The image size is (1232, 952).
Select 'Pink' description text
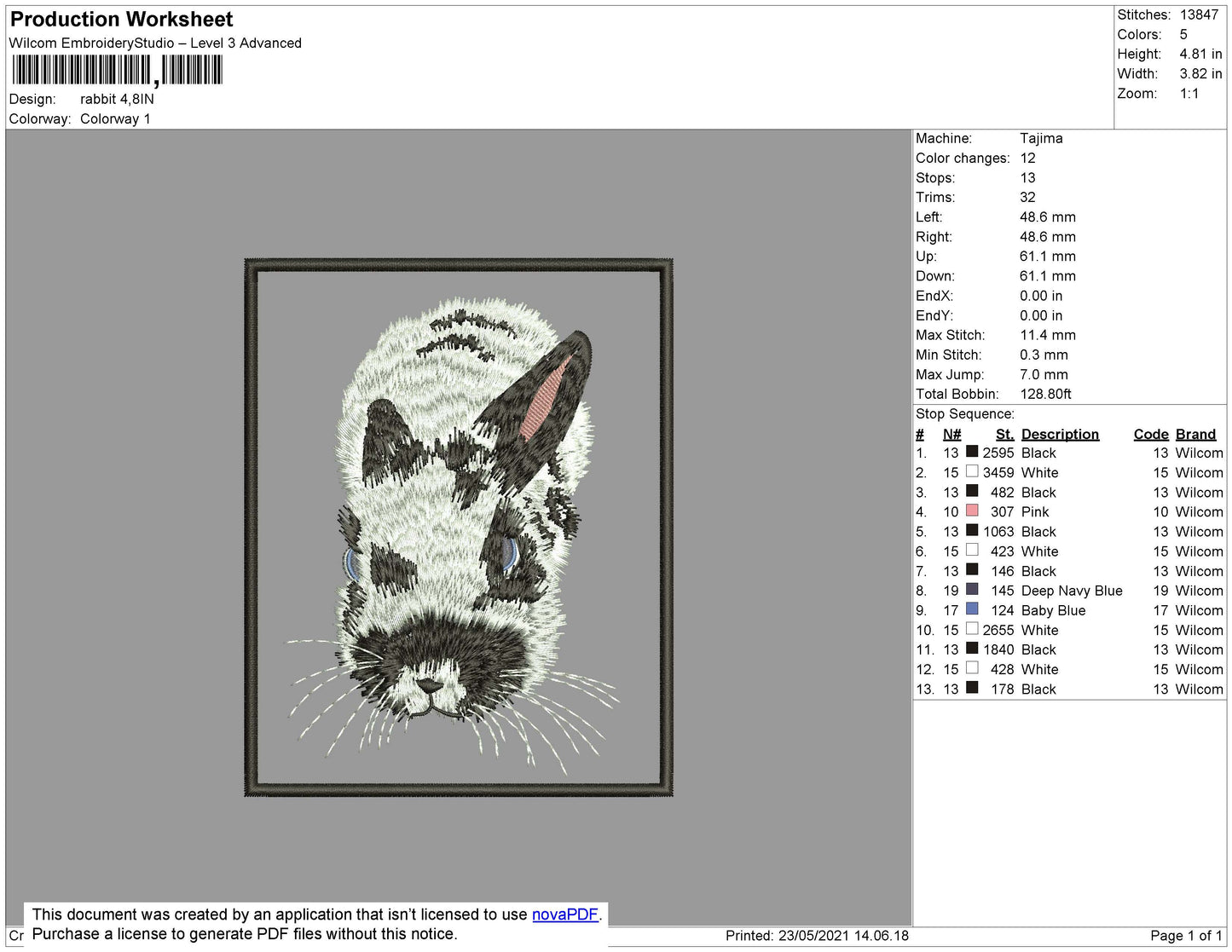coord(1035,511)
